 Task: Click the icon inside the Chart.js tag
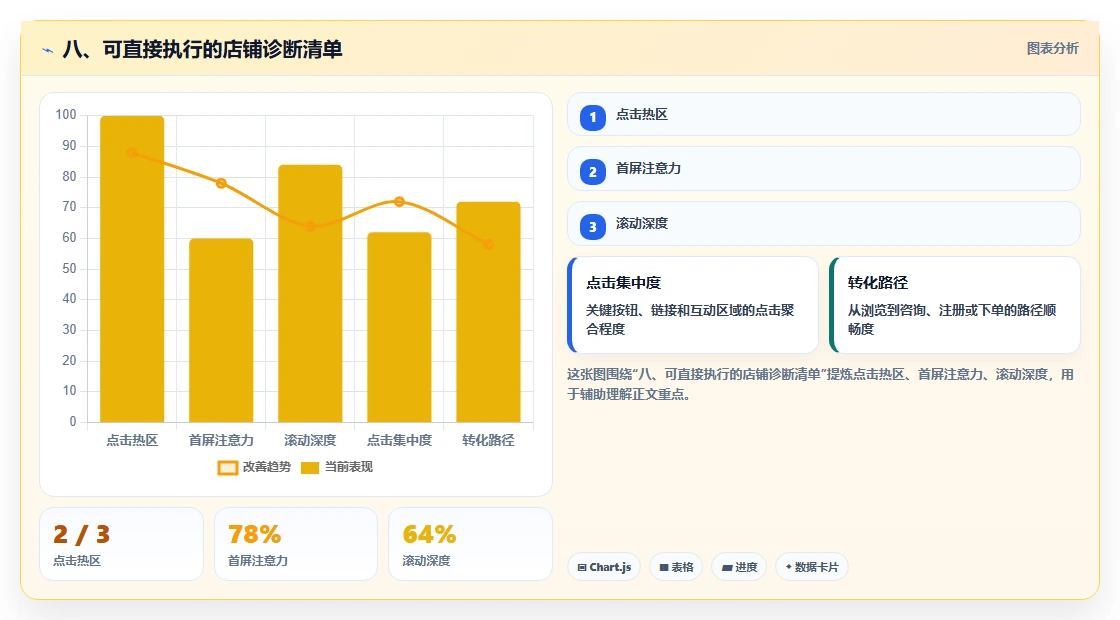582,567
